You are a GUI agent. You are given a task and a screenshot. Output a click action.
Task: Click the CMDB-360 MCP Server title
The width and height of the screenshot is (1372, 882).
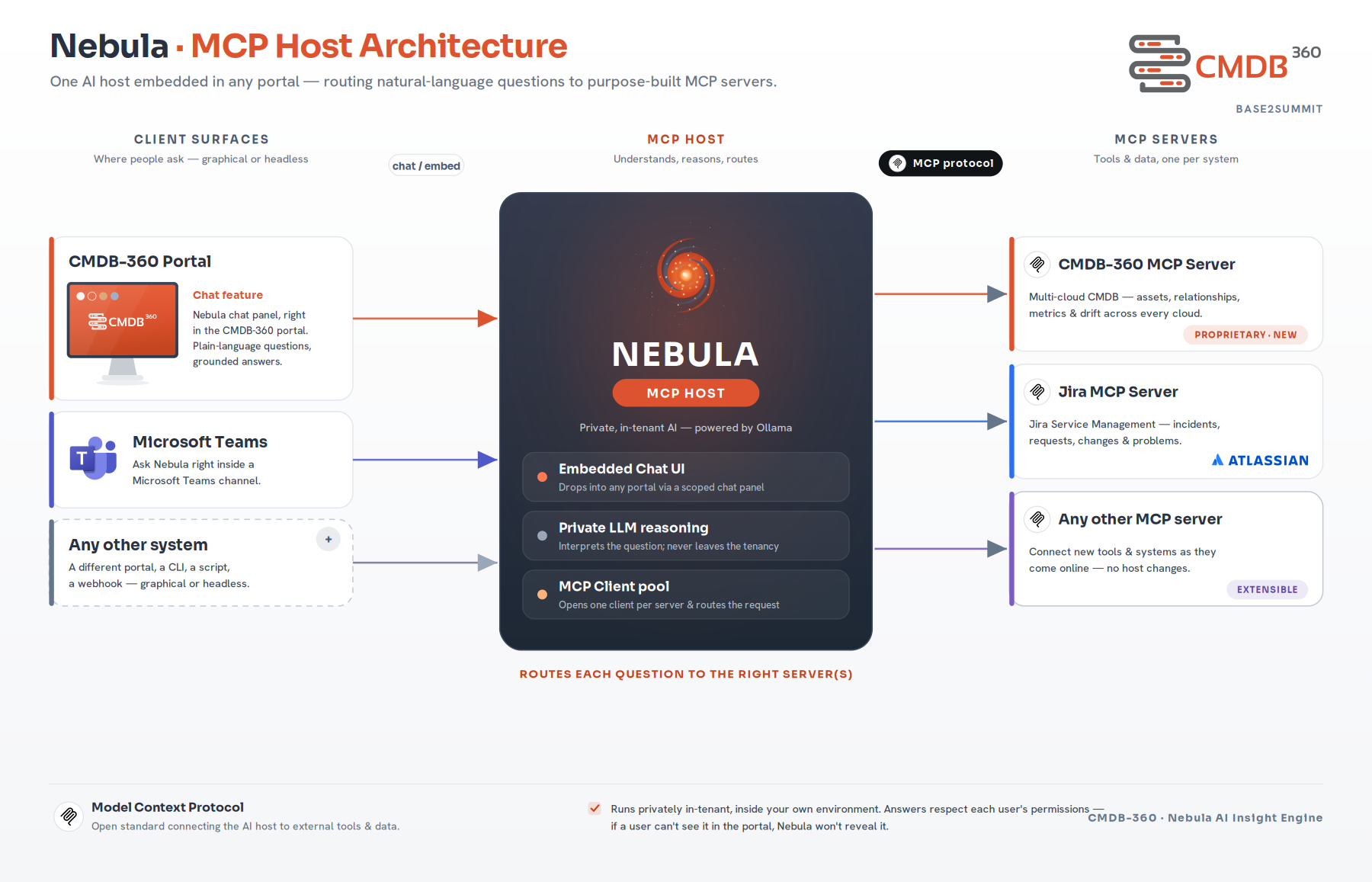pyautogui.click(x=1146, y=265)
